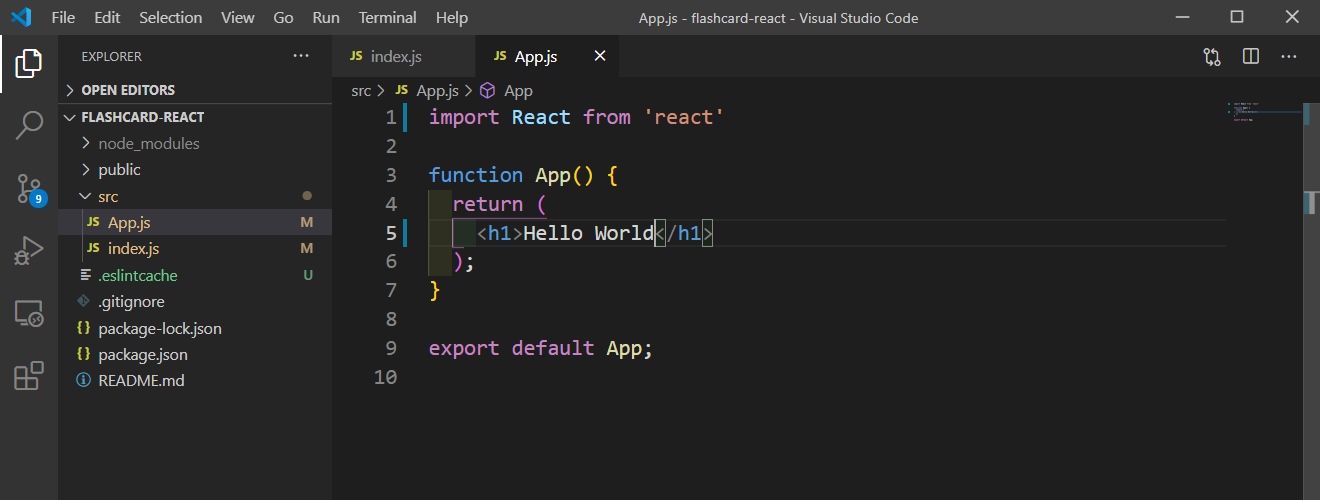This screenshot has height=500, width=1320.
Task: Open the Explorer view in activity bar
Action: (x=29, y=63)
